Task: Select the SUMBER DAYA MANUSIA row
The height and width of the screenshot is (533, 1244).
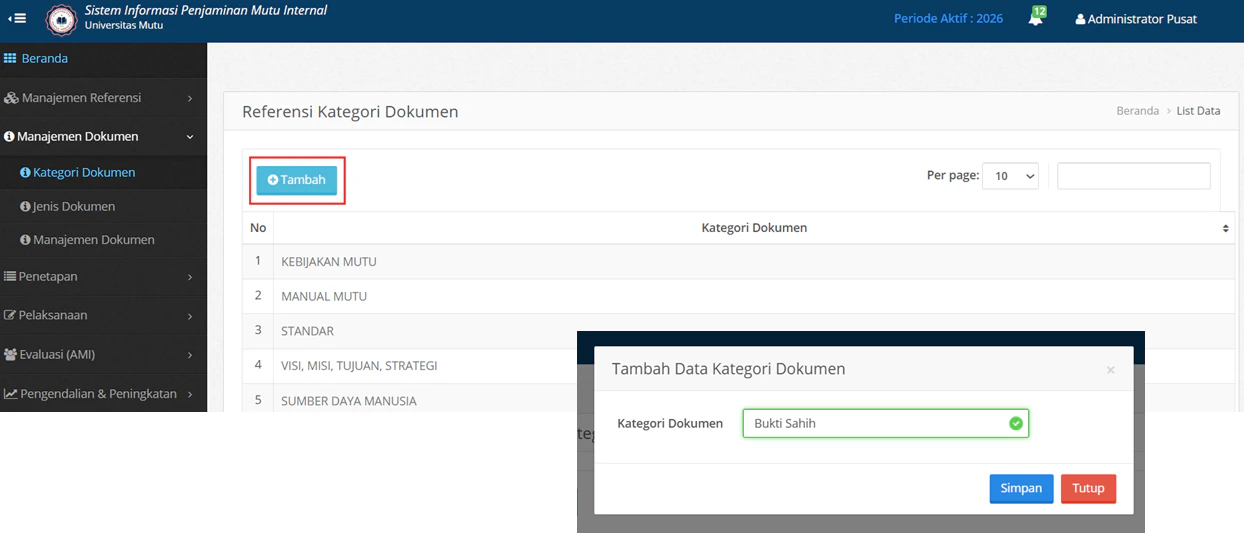Action: 410,398
